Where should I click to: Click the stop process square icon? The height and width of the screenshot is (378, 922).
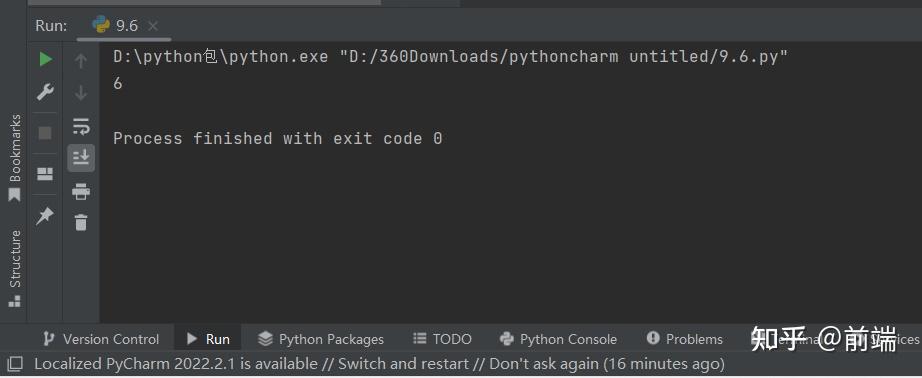coord(45,133)
